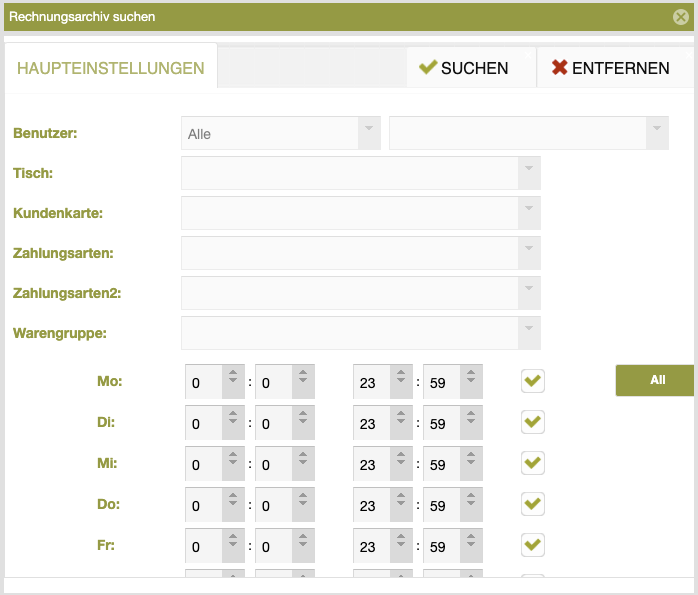The height and width of the screenshot is (595, 698).
Task: Close the Rechnungsarchiv suchen dialog
Action: (x=680, y=17)
